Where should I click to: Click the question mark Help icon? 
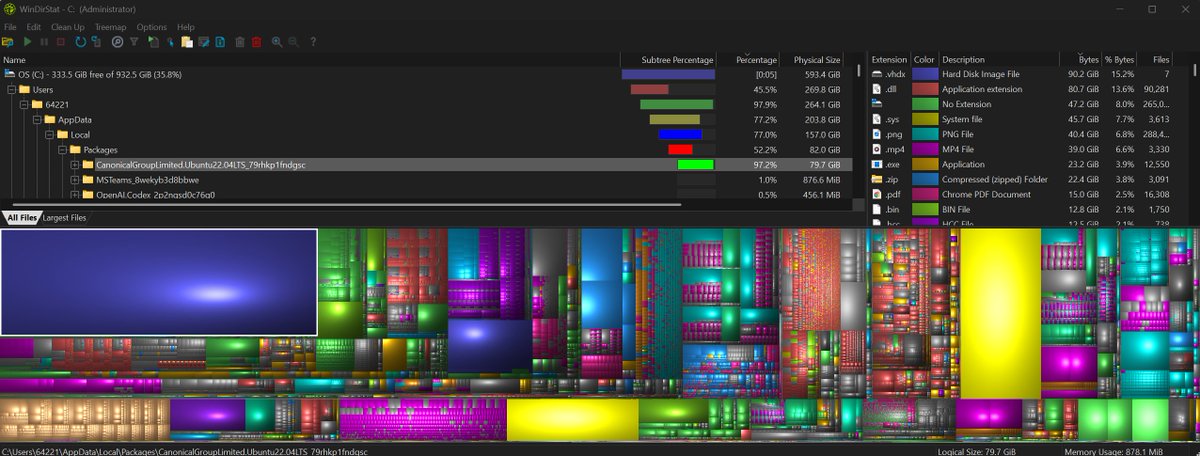point(313,42)
